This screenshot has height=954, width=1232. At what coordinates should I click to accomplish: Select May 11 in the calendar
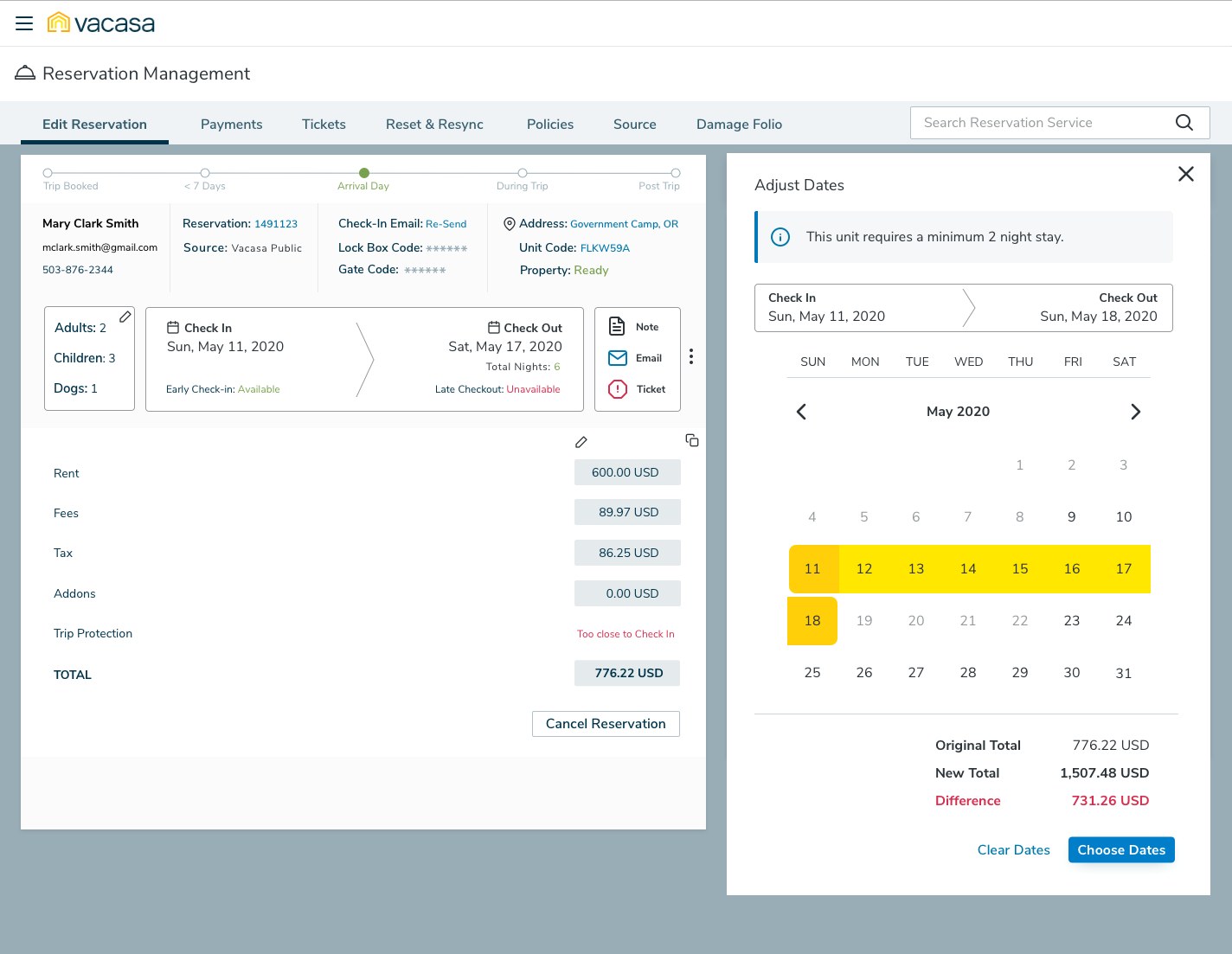point(812,569)
